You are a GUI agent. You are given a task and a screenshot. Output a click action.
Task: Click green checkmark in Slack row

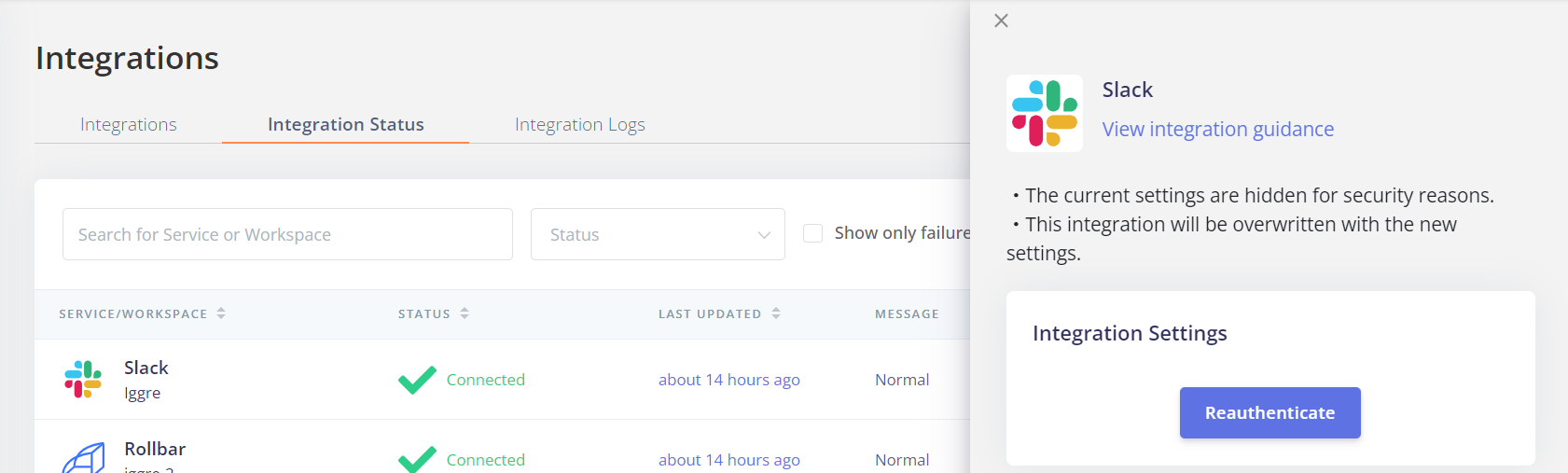click(x=417, y=380)
